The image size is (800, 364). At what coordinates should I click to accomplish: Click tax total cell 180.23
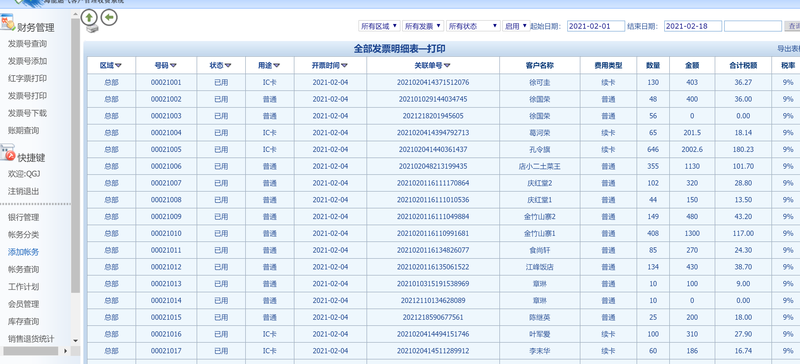coord(743,150)
